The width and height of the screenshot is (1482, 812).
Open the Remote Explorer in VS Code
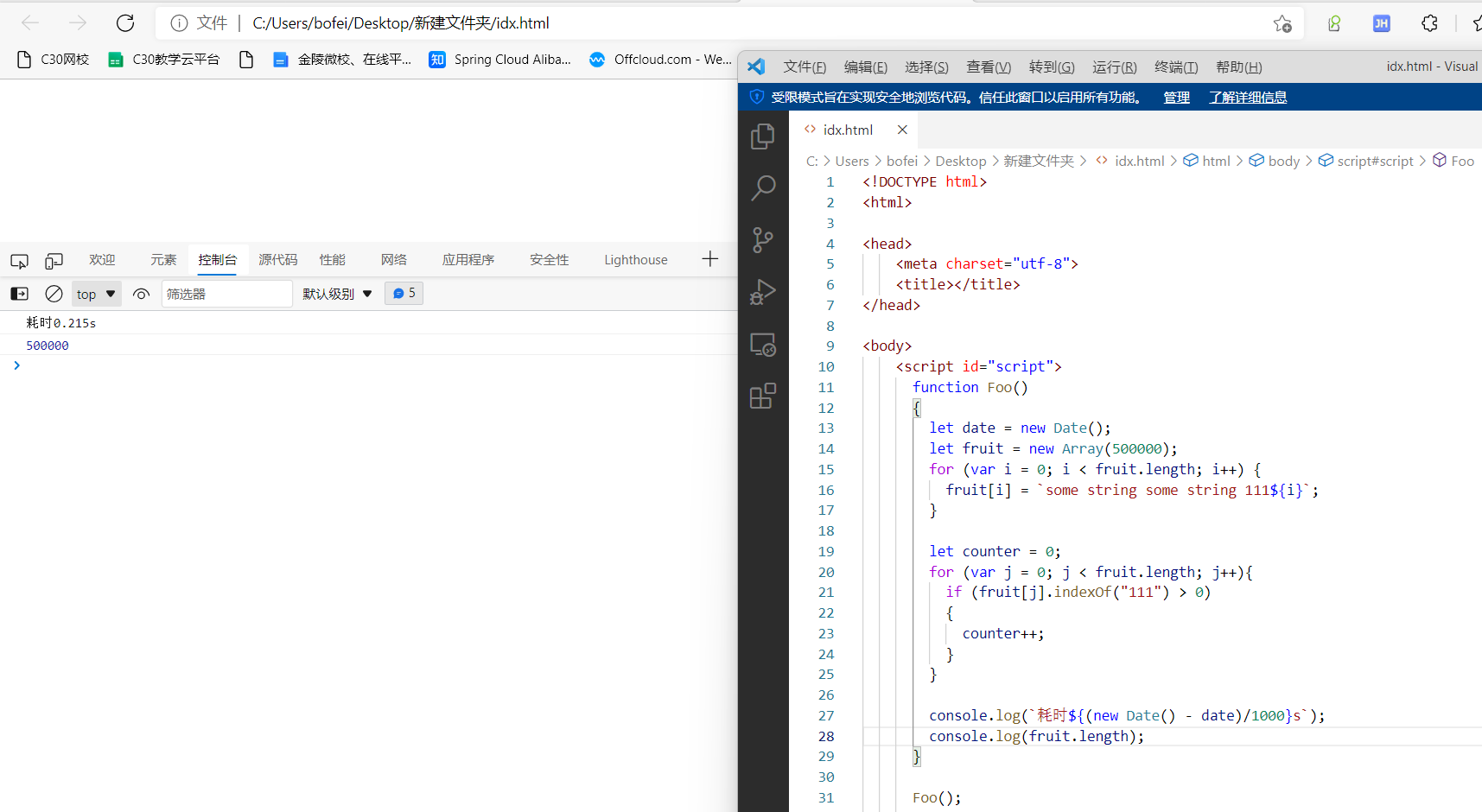point(763,344)
